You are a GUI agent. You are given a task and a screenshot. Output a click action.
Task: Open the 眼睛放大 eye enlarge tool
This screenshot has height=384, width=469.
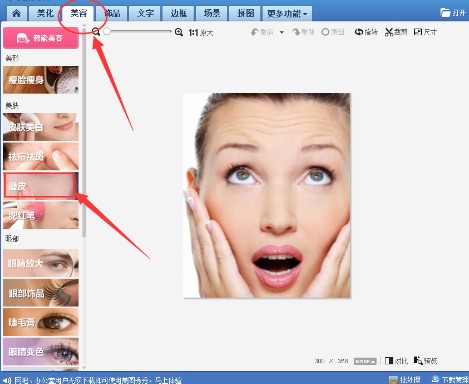pos(41,263)
